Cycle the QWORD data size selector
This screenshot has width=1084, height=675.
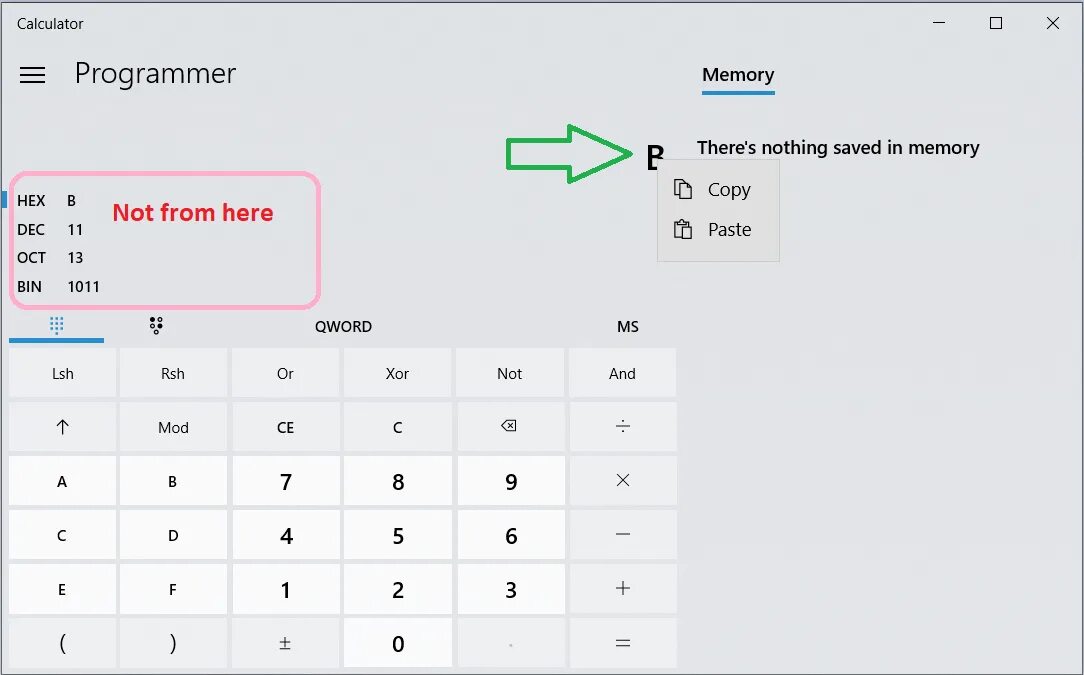pyautogui.click(x=344, y=326)
